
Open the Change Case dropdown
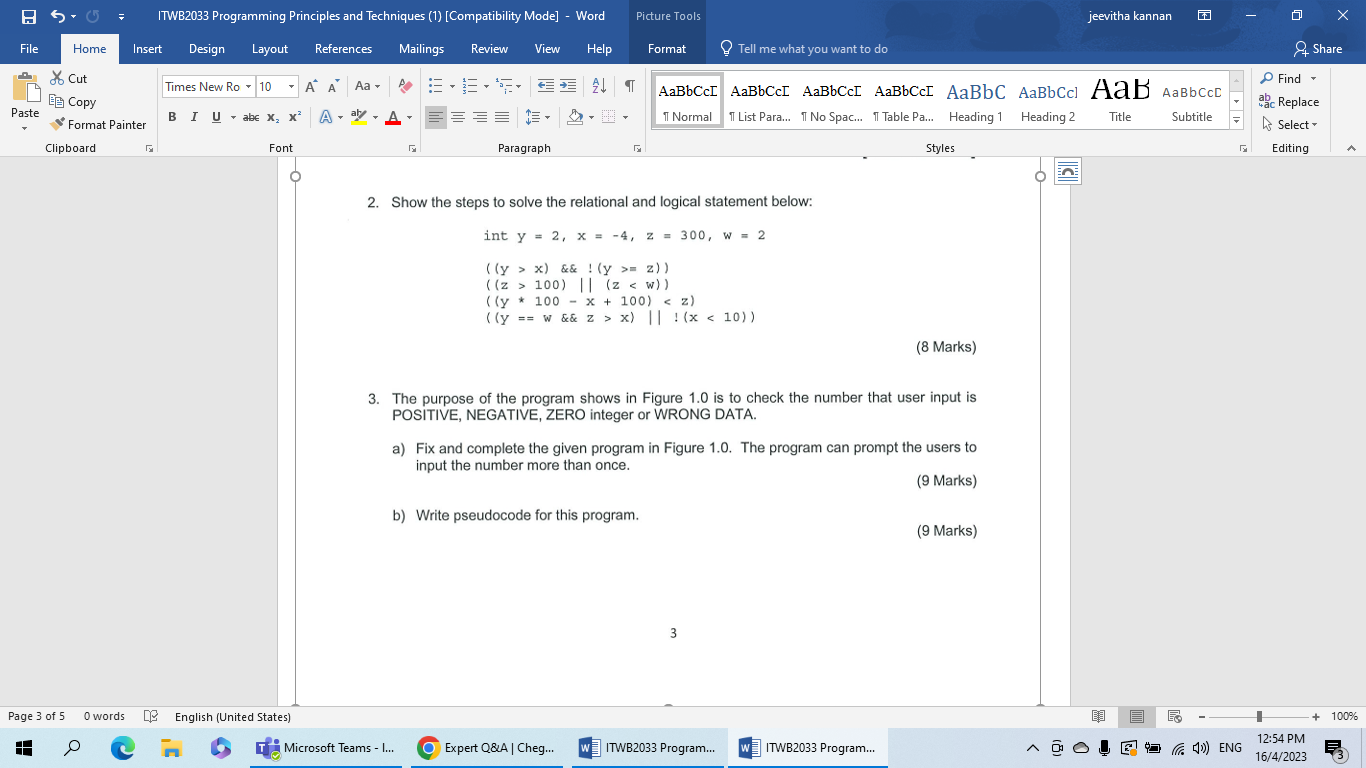point(366,86)
